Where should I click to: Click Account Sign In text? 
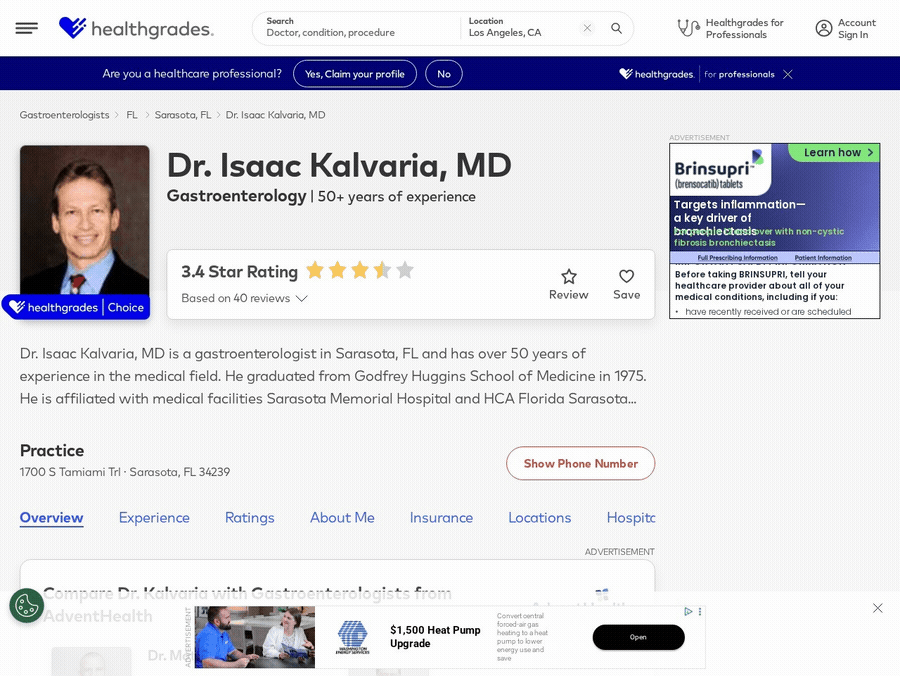(857, 28)
